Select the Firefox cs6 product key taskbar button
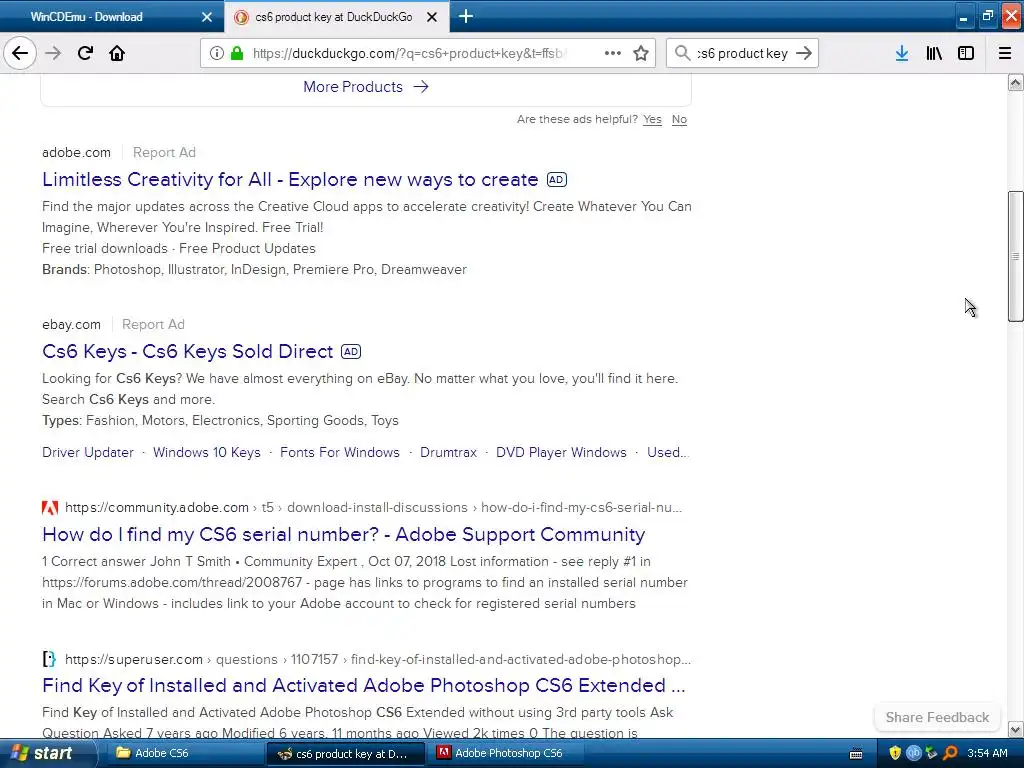1024x768 pixels. pyautogui.click(x=346, y=754)
